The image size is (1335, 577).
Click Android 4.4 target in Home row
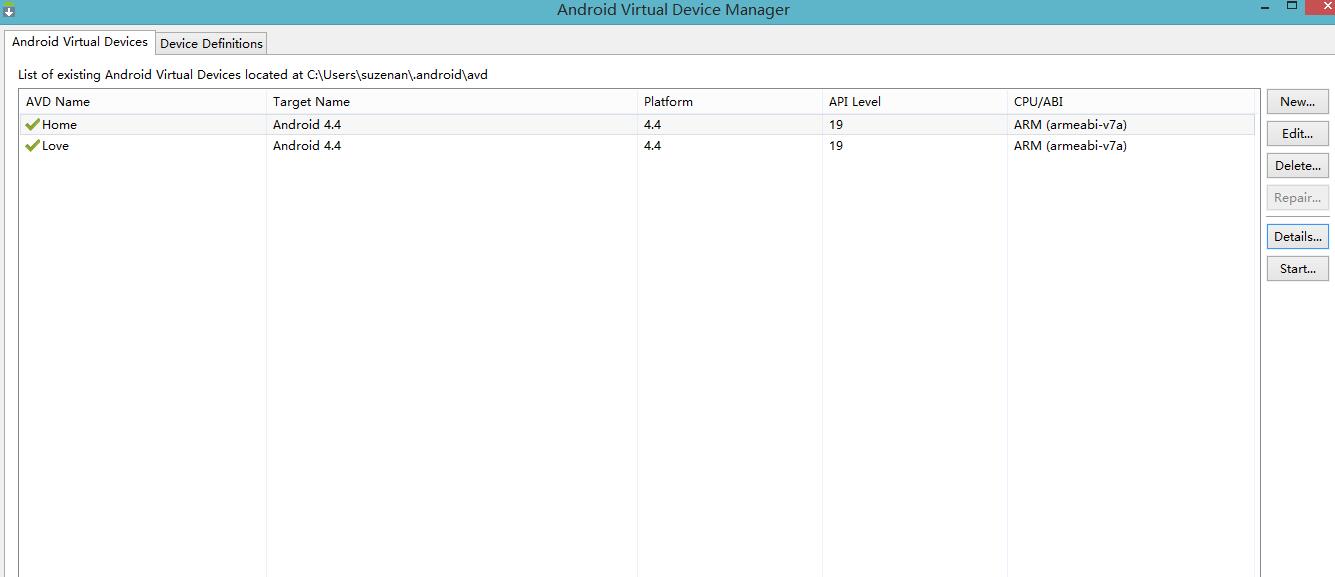307,125
